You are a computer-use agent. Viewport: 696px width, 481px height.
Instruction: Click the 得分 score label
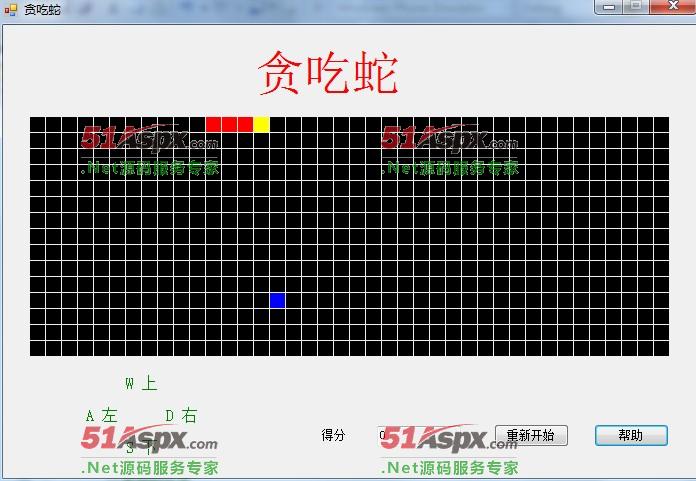[333, 435]
